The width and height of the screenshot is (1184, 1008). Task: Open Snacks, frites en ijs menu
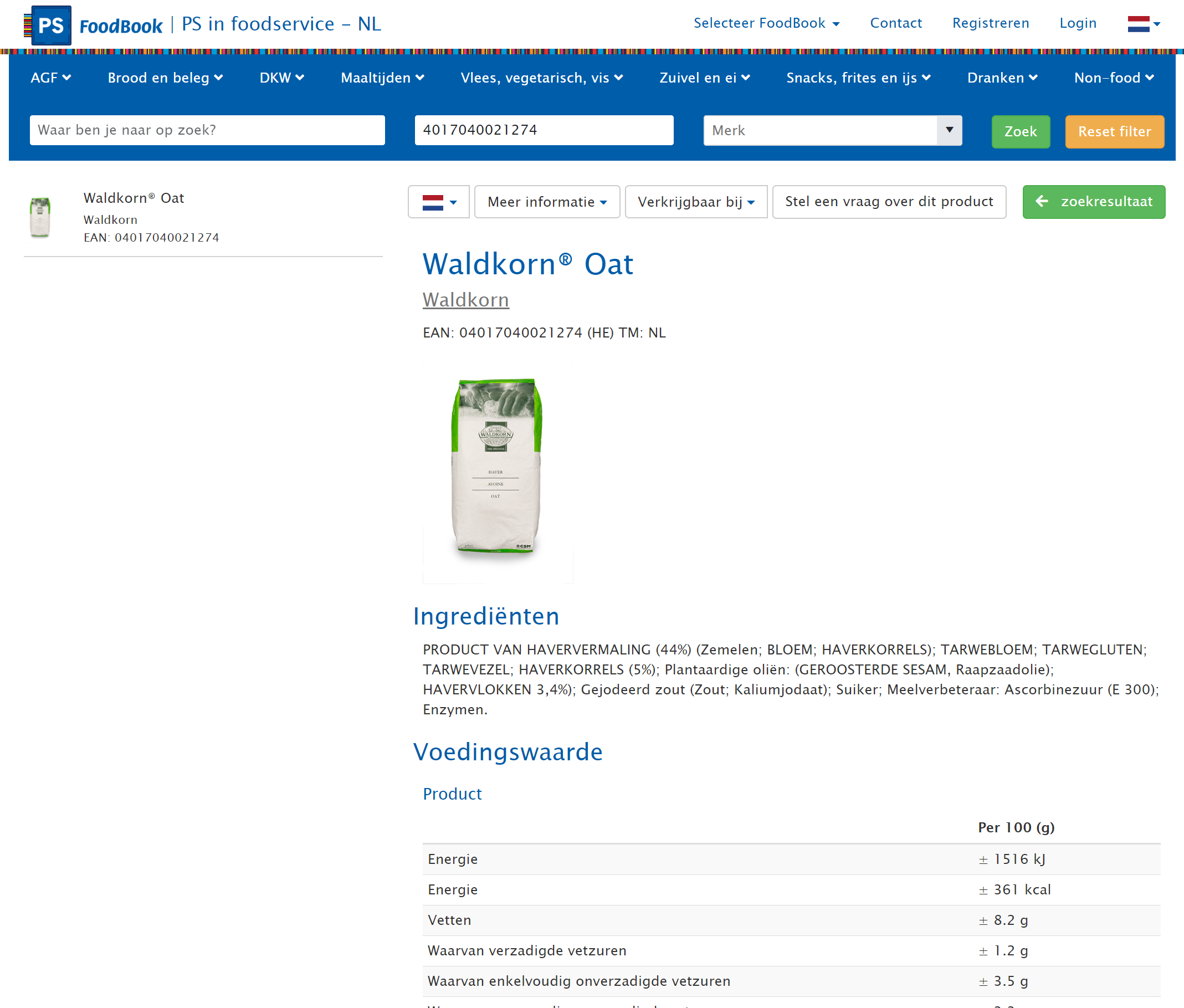858,78
